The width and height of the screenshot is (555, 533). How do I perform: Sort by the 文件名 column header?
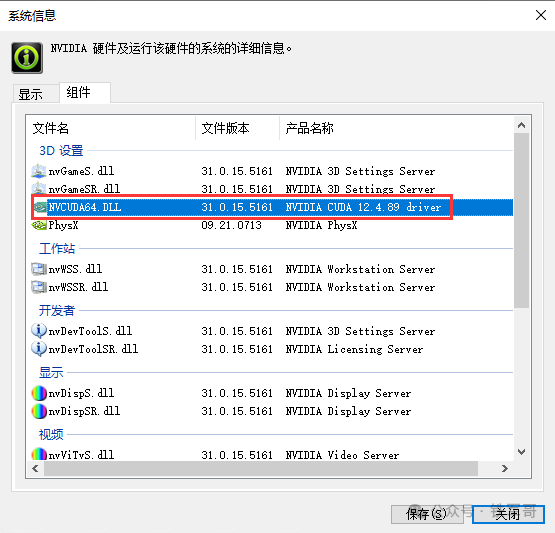[x=110, y=128]
